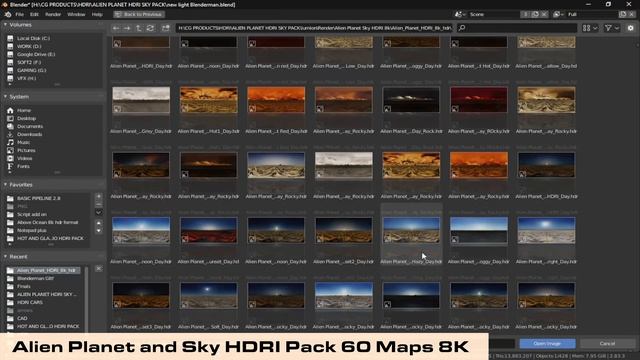The width and height of the screenshot is (640, 360).
Task: Click the file path field
Action: point(315,28)
